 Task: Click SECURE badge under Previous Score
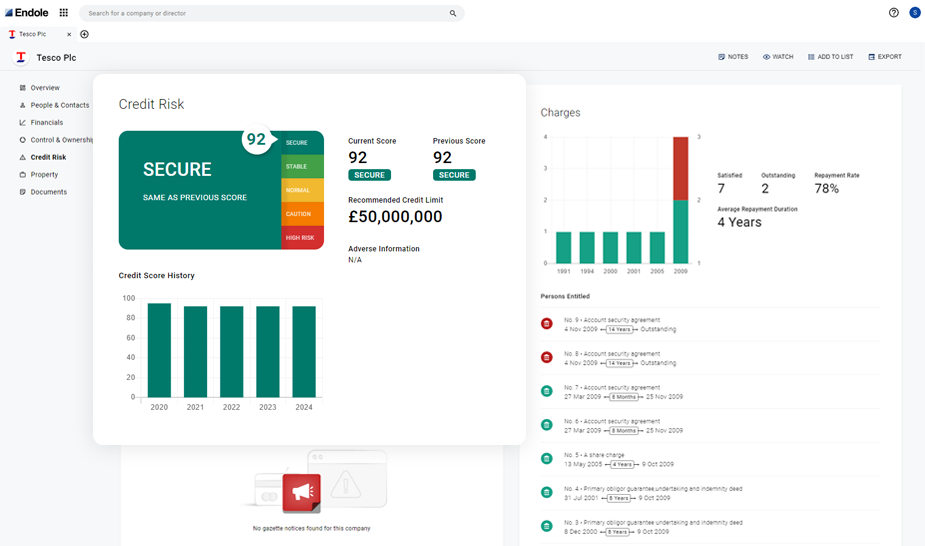click(454, 175)
